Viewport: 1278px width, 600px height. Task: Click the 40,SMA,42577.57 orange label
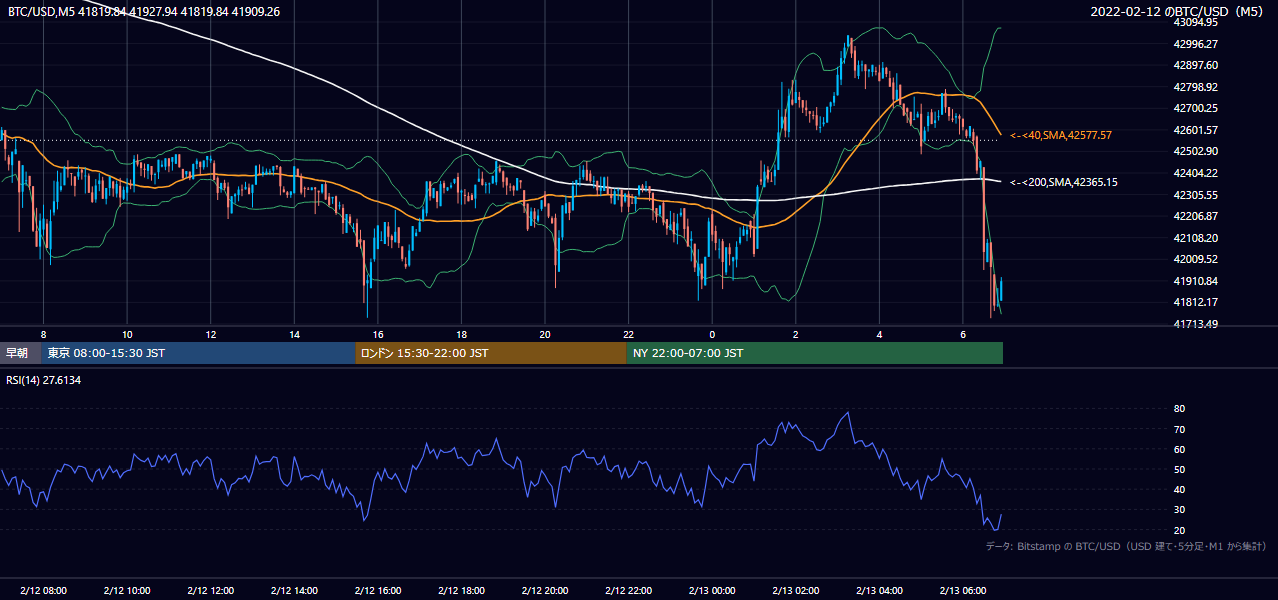point(1061,135)
